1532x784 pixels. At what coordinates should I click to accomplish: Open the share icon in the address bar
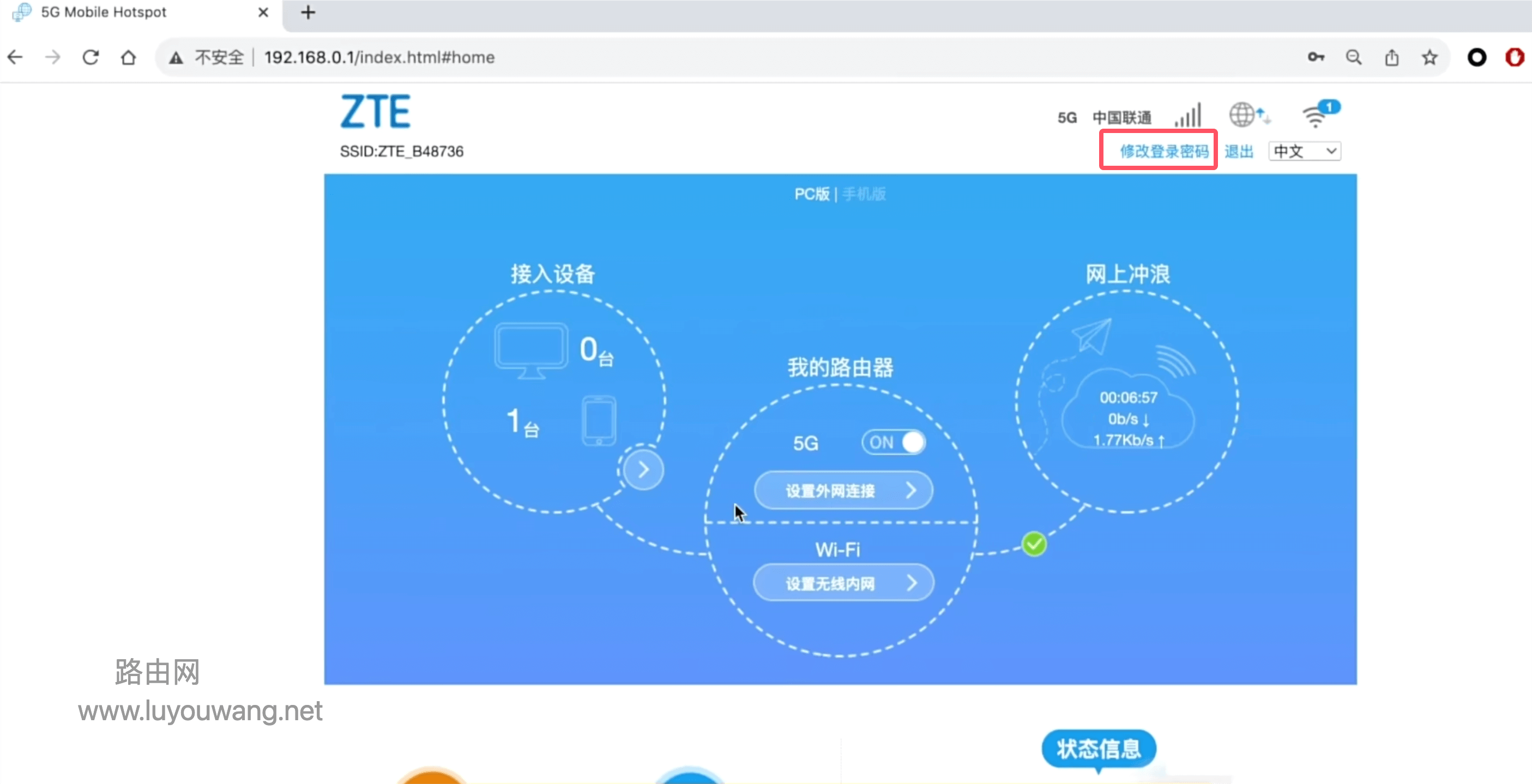[x=1392, y=57]
